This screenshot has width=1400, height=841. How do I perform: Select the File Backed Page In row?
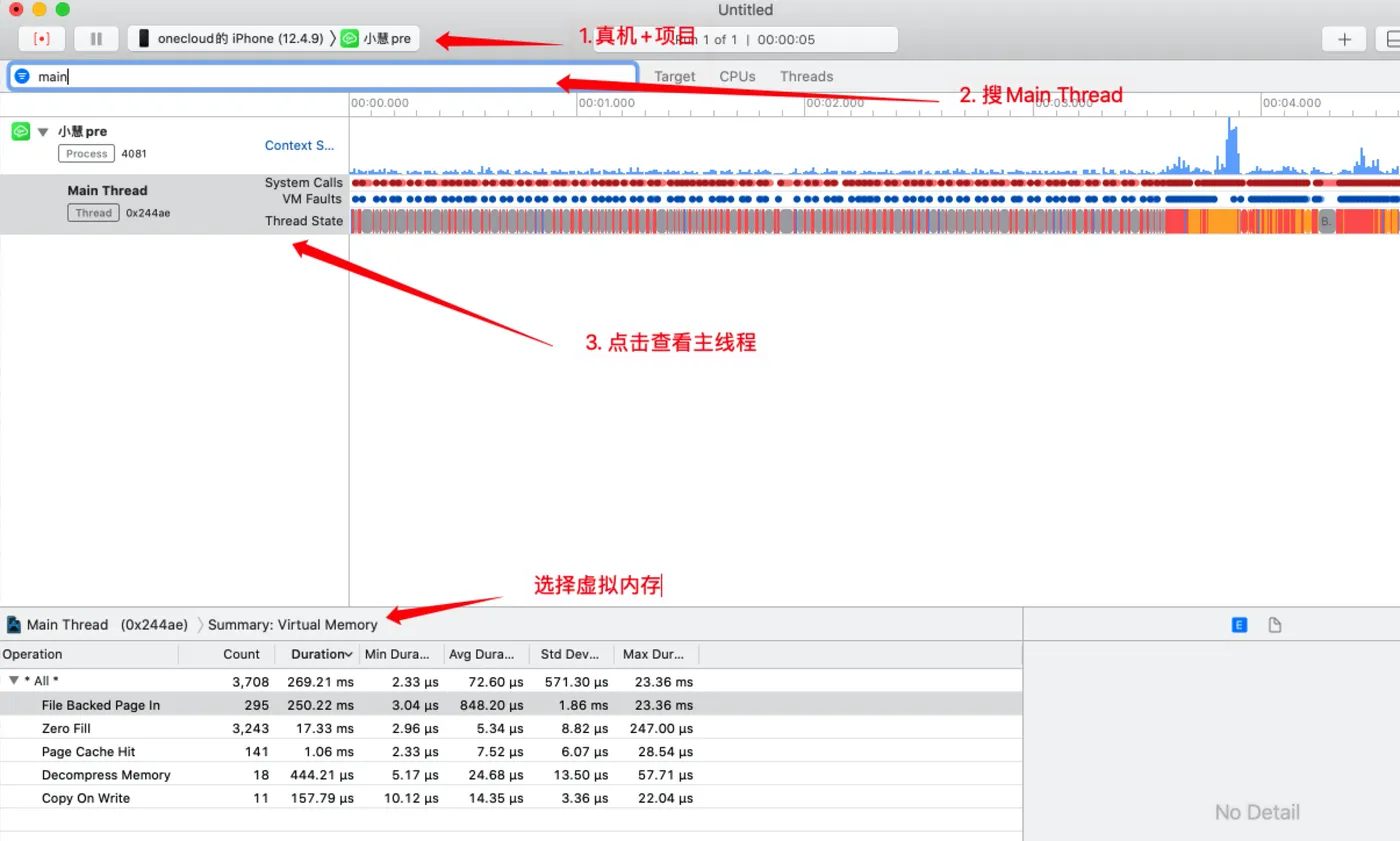coord(511,705)
